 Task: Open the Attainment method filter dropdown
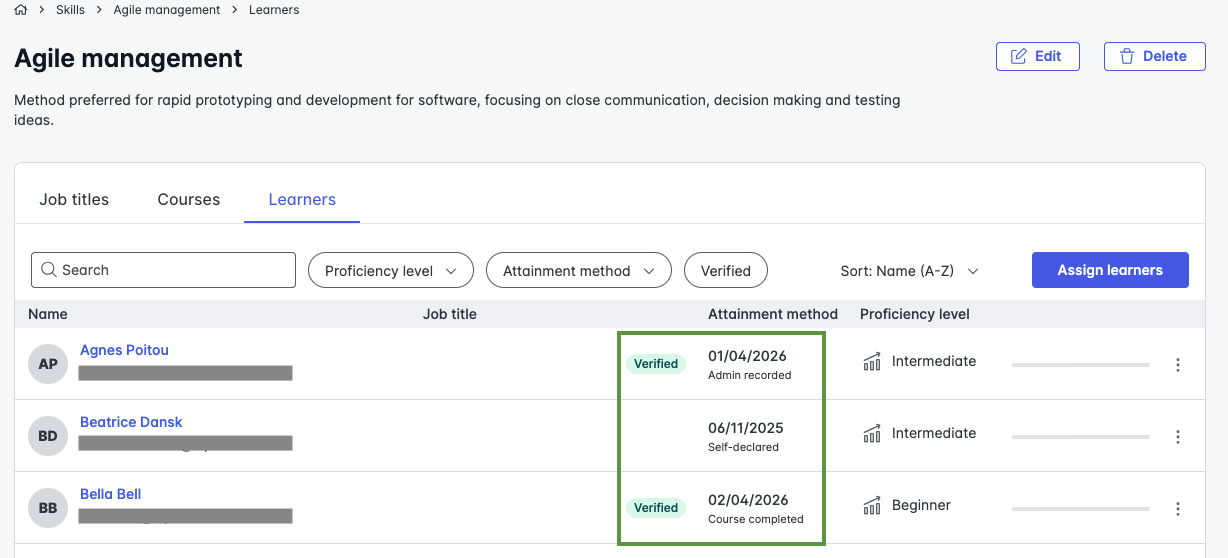[578, 270]
